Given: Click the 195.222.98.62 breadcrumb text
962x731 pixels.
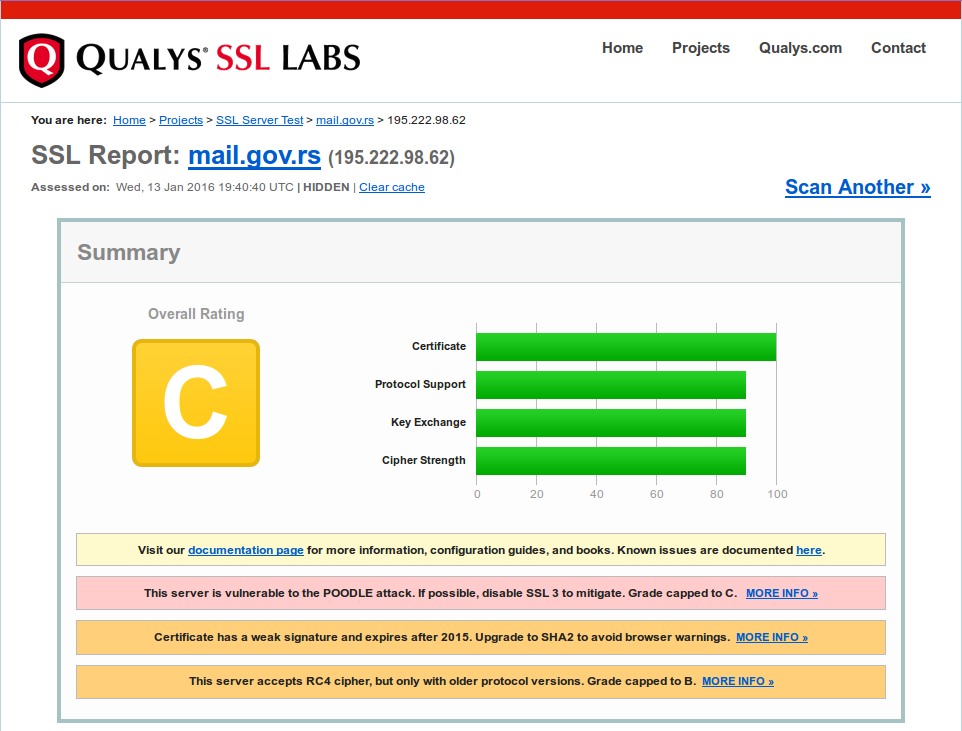Looking at the screenshot, I should click(x=426, y=120).
